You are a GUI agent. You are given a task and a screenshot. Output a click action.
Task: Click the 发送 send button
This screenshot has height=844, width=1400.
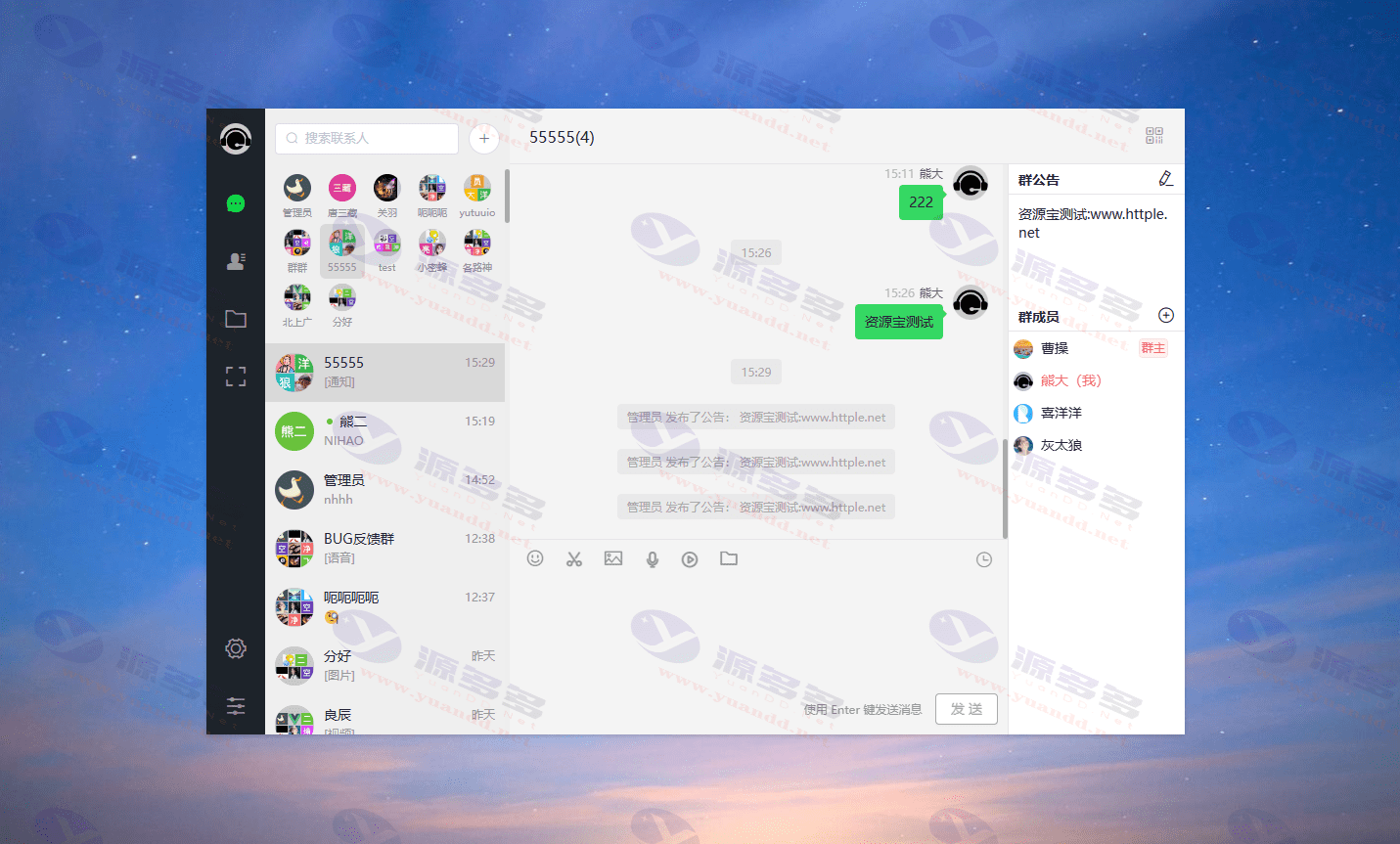pyautogui.click(x=967, y=709)
